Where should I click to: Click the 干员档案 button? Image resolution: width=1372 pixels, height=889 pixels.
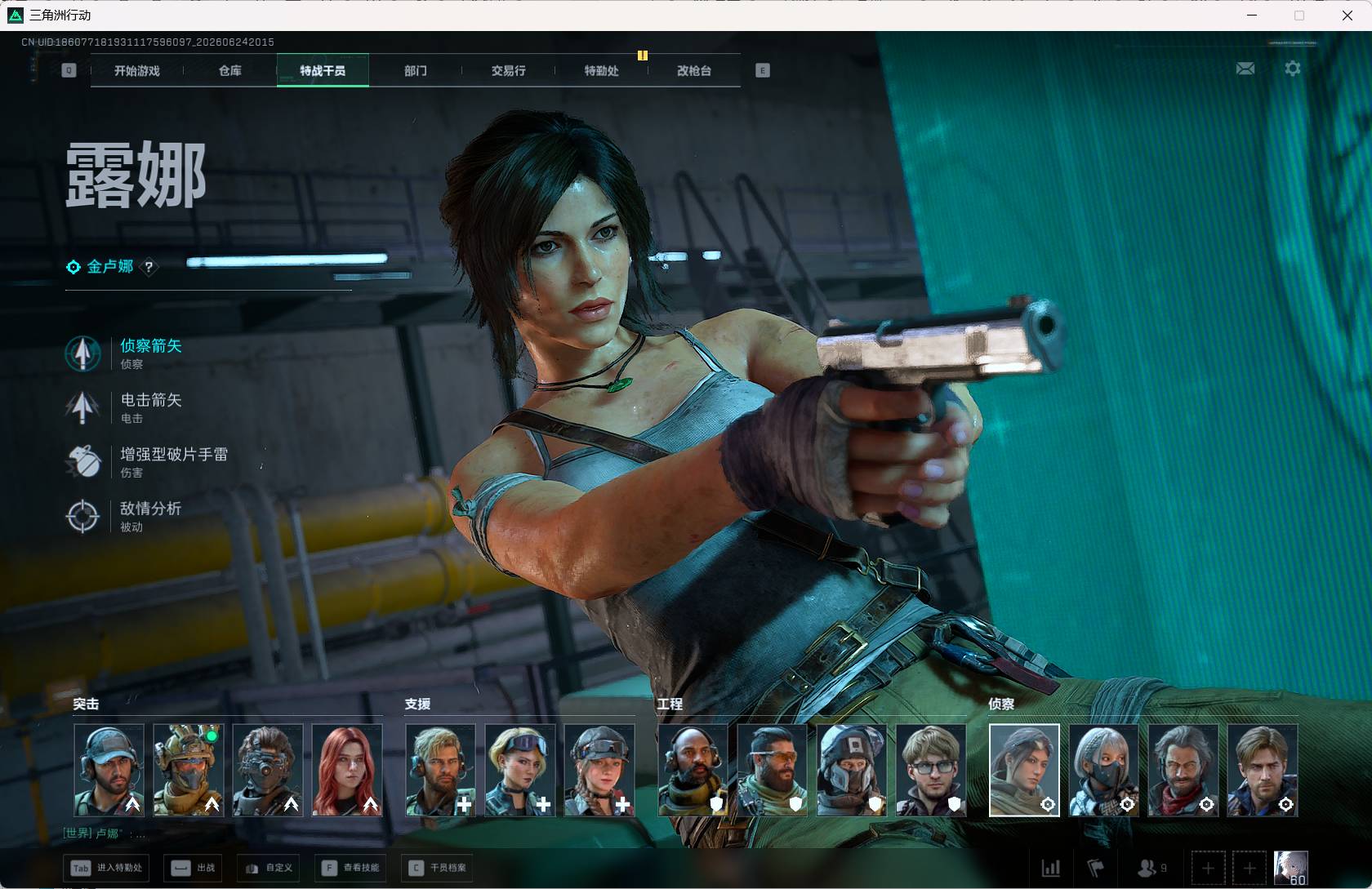439,868
